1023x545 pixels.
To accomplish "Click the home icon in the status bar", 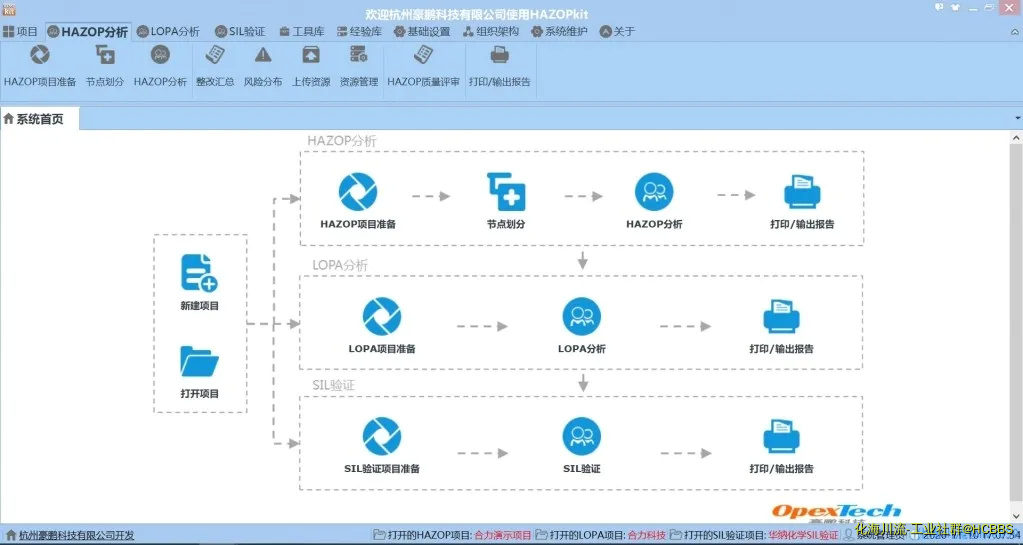I will (x=10, y=535).
